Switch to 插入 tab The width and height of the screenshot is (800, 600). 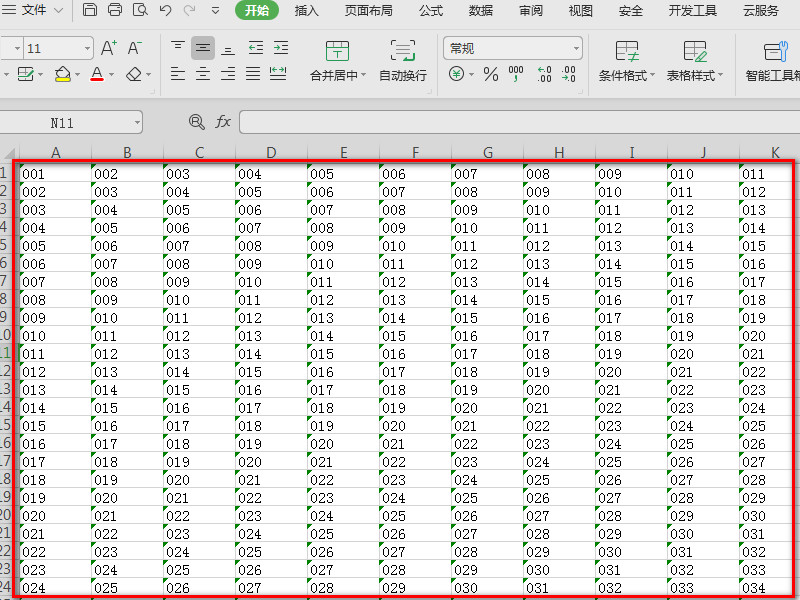(x=307, y=10)
